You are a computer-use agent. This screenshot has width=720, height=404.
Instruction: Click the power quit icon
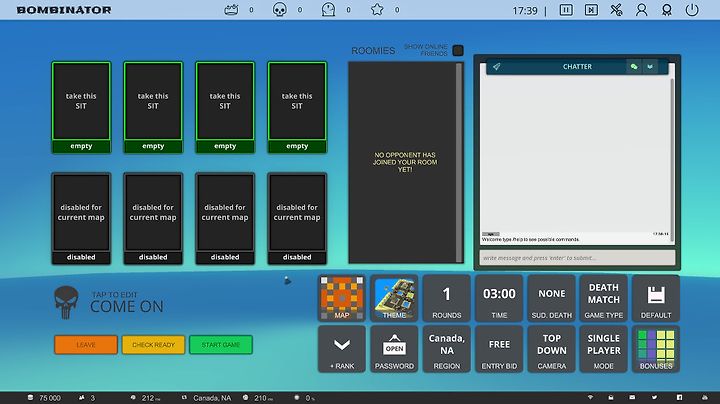click(x=692, y=10)
